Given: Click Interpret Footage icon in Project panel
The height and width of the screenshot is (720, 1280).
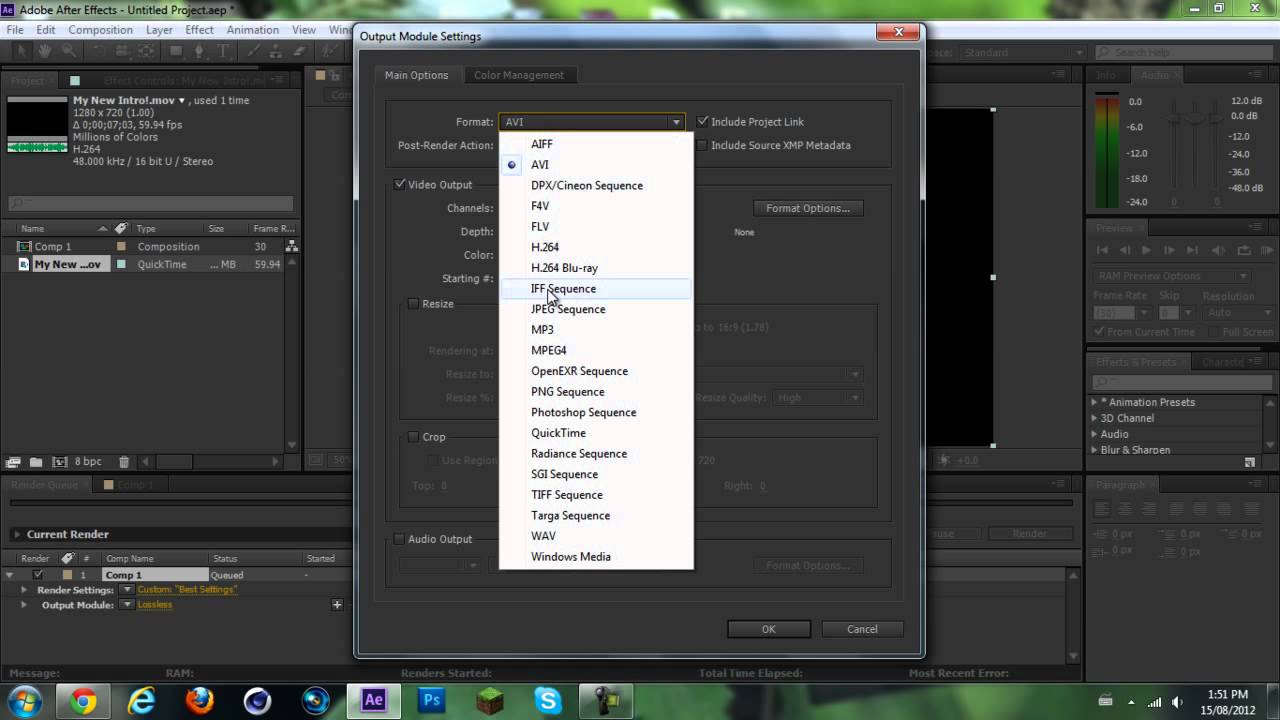Looking at the screenshot, I should 13,462.
